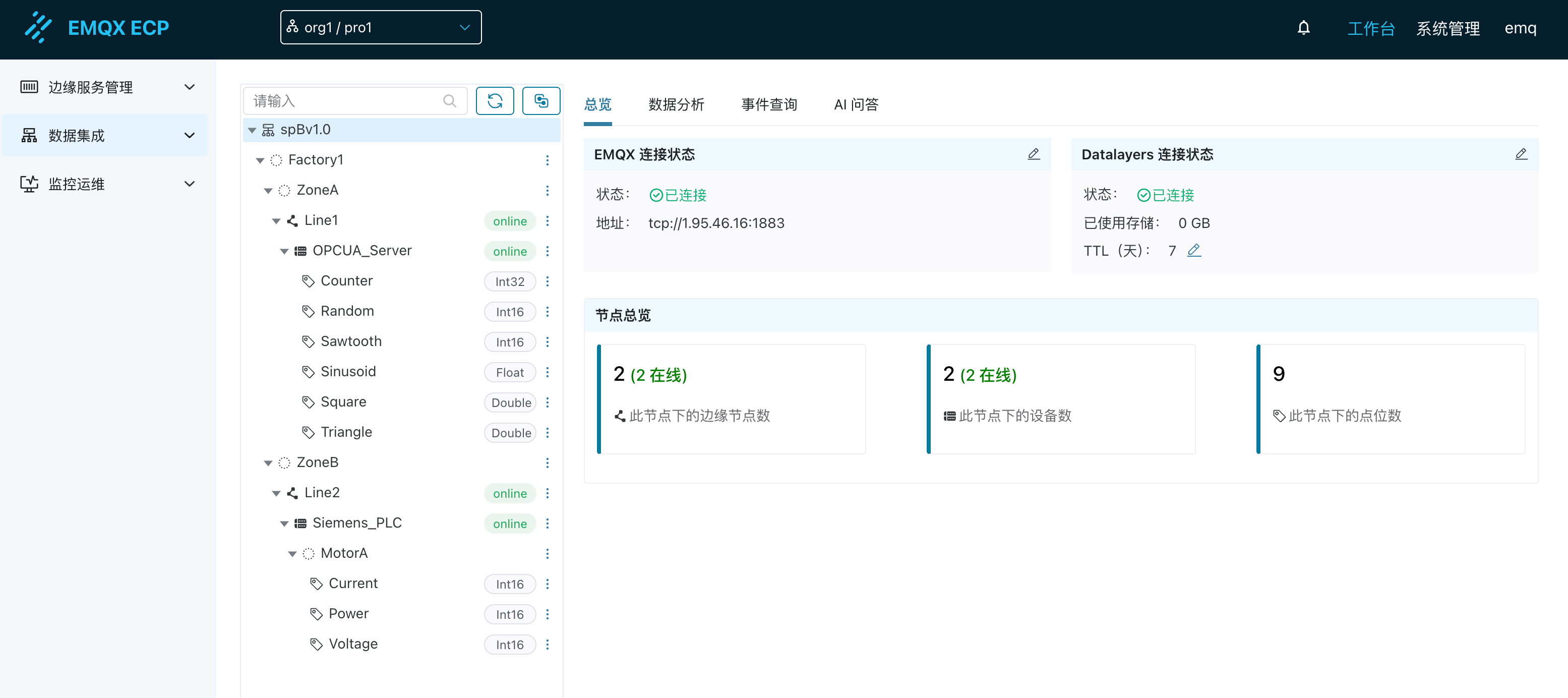Edit the EMQX connection status panel
The image size is (1568, 698).
[1033, 154]
